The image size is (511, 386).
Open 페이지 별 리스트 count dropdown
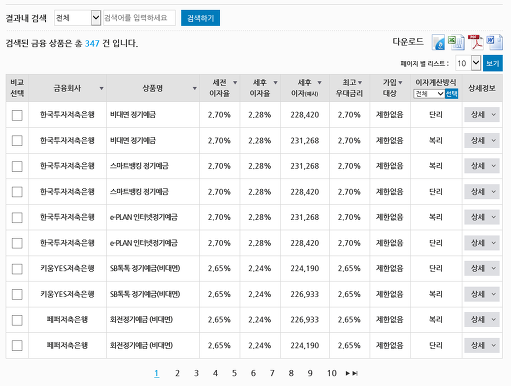(468, 63)
